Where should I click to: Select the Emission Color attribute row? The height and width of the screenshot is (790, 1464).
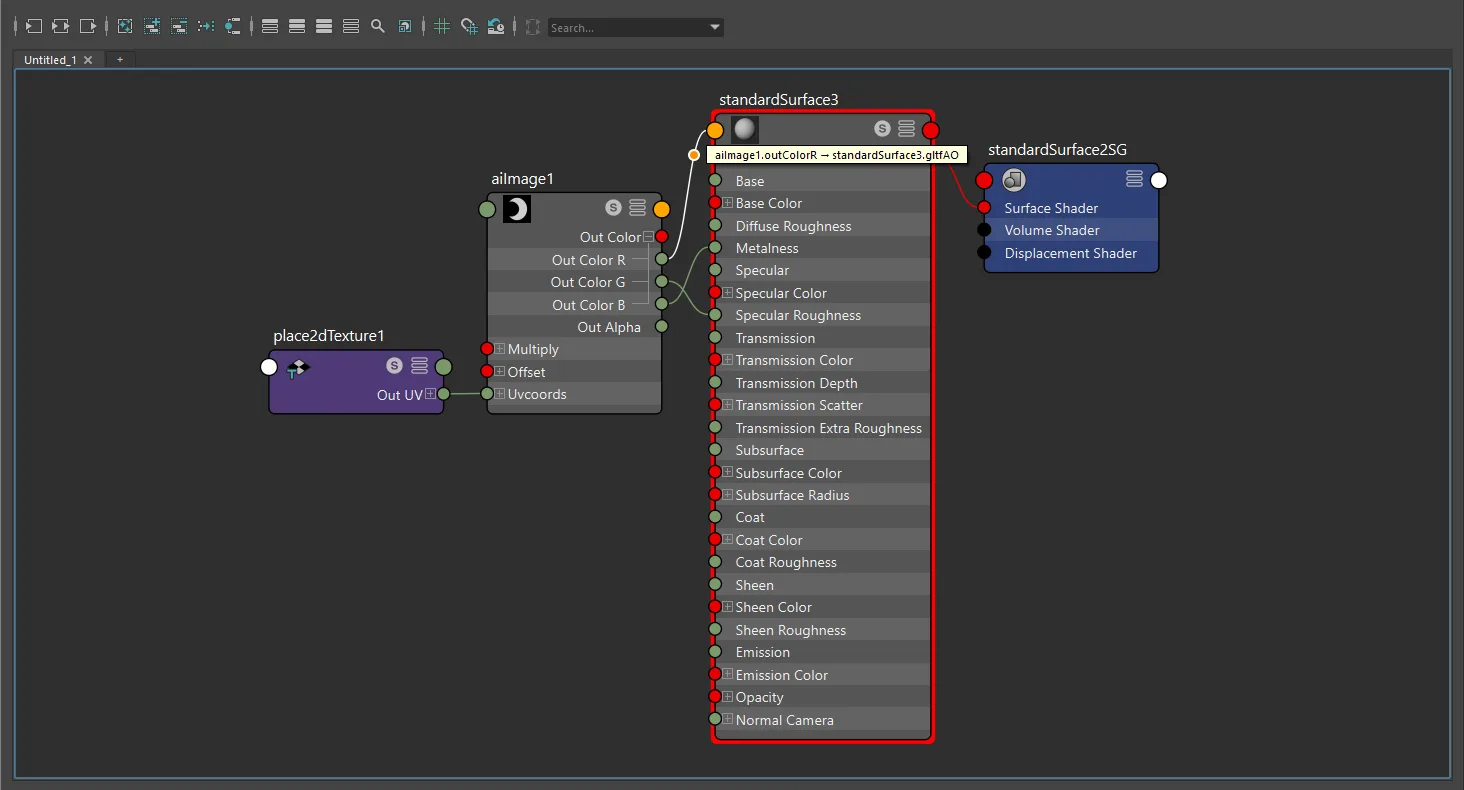point(823,675)
